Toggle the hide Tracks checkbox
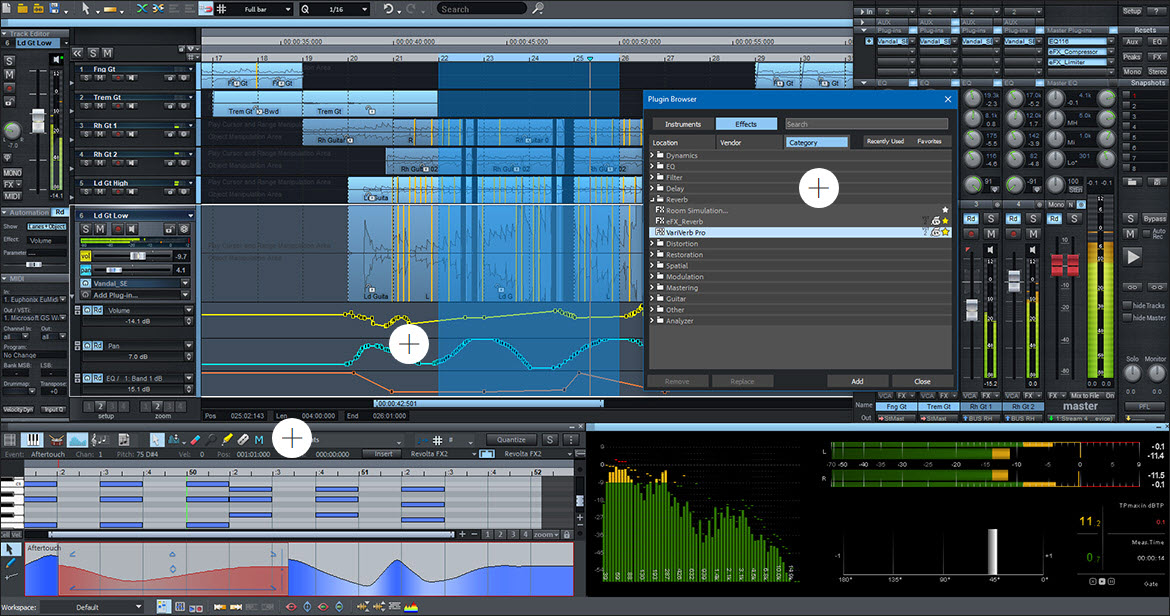The height and width of the screenshot is (616, 1170). (1127, 305)
